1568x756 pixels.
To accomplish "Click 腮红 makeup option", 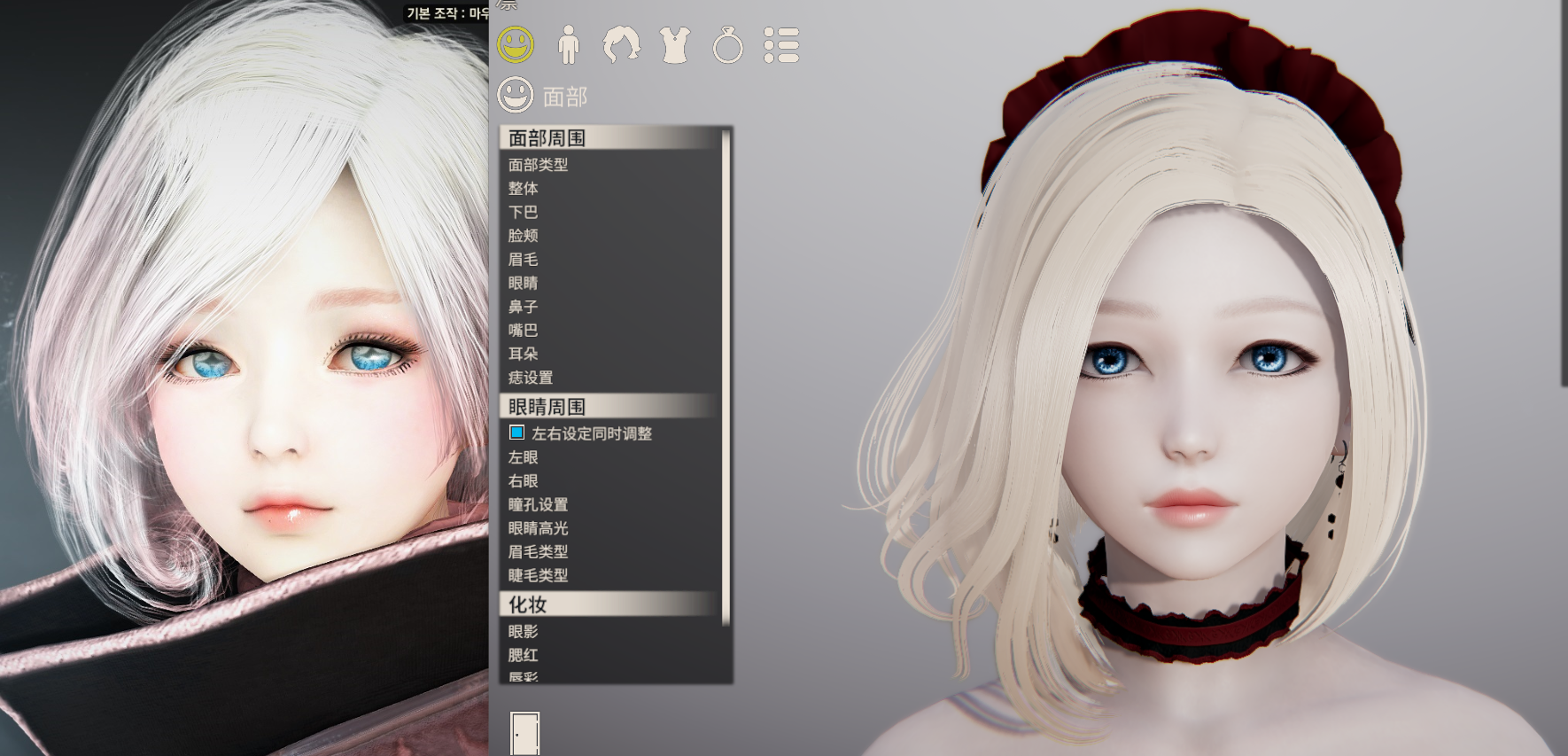I will 524,655.
